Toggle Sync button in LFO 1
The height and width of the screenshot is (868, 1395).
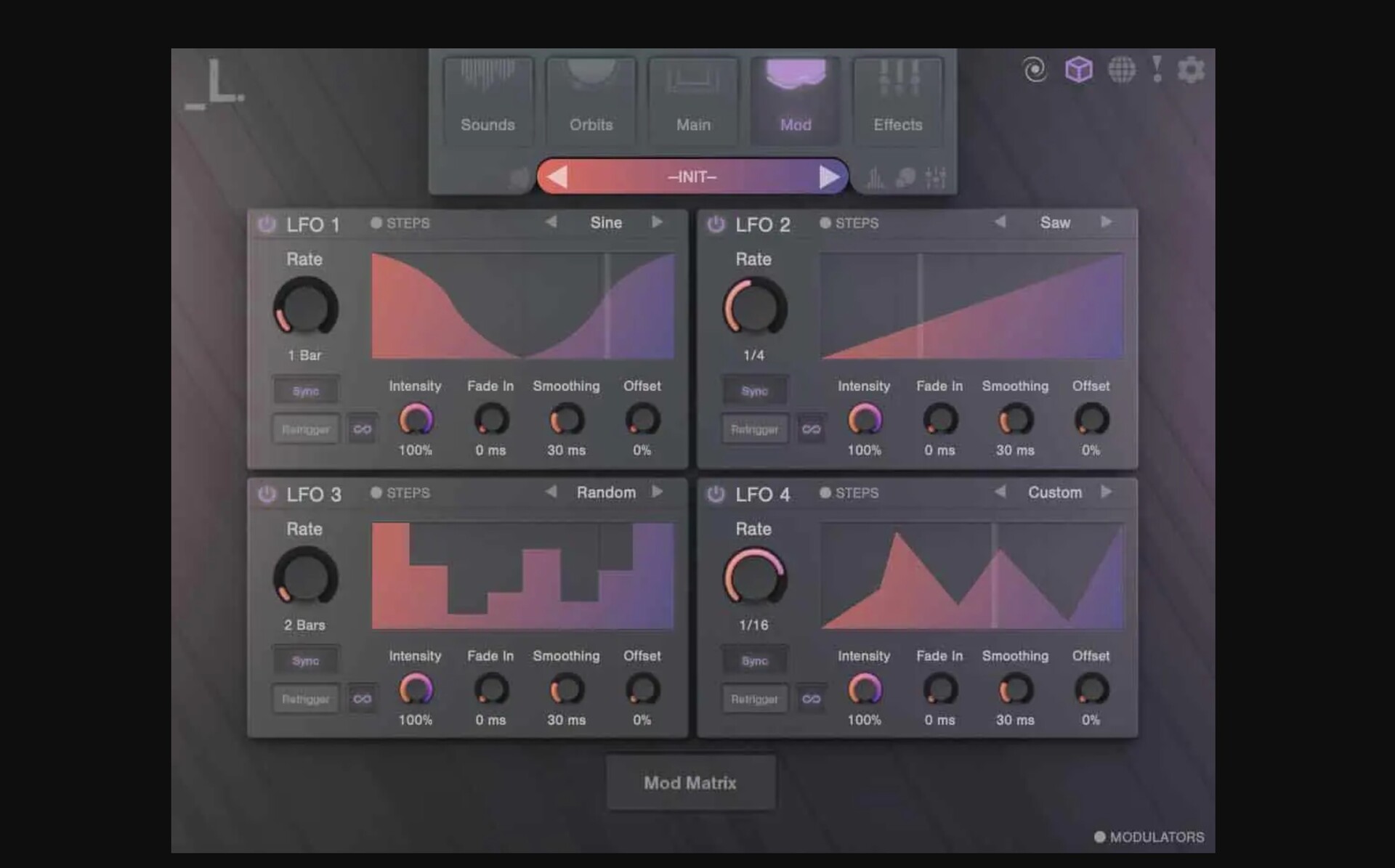pyautogui.click(x=306, y=391)
